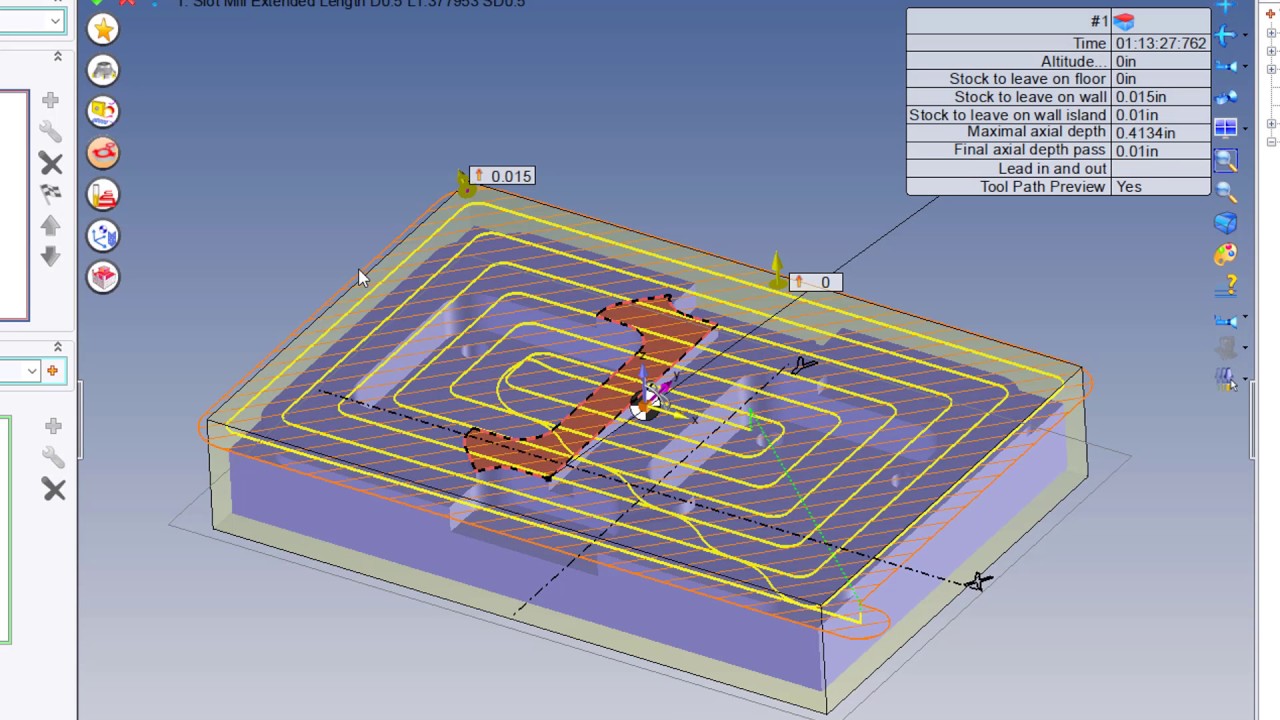Open the top camera view dropdown arrow

(x=1245, y=66)
